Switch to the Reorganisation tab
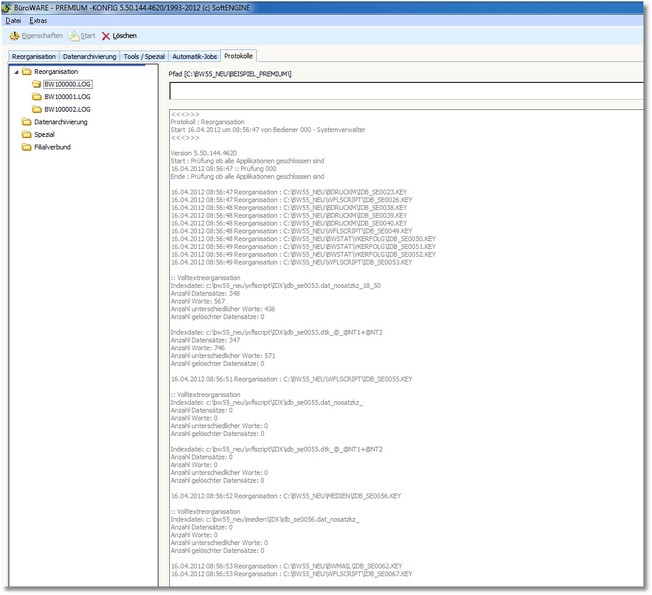This screenshot has height=595, width=652. pyautogui.click(x=34, y=57)
